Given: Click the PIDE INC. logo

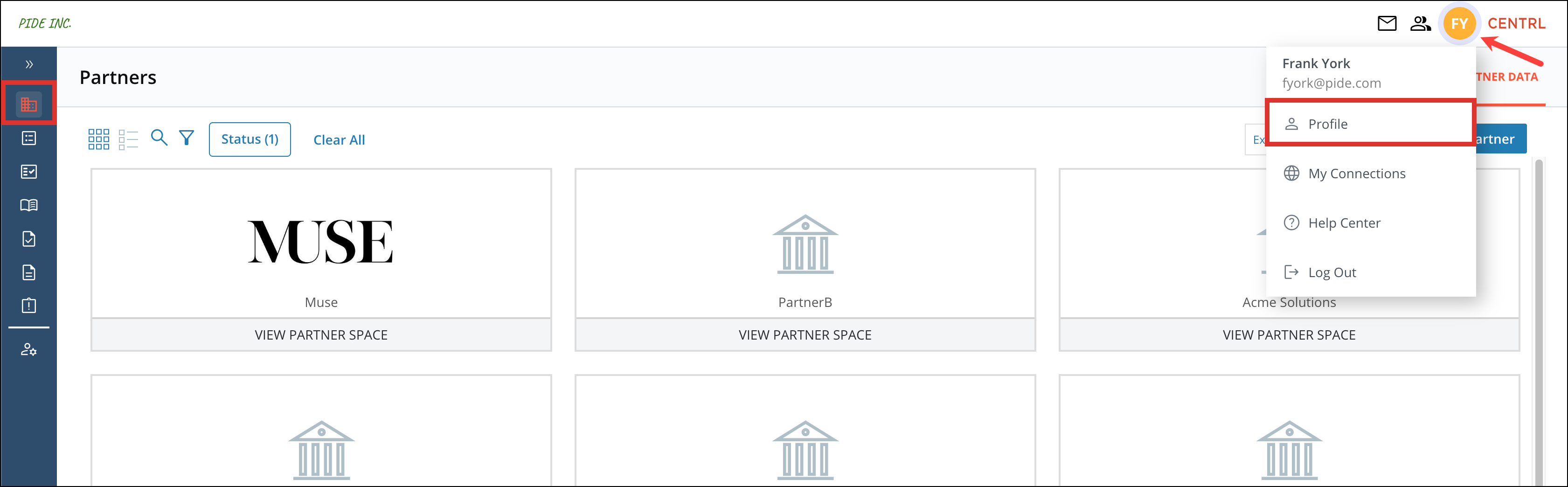Looking at the screenshot, I should (45, 24).
